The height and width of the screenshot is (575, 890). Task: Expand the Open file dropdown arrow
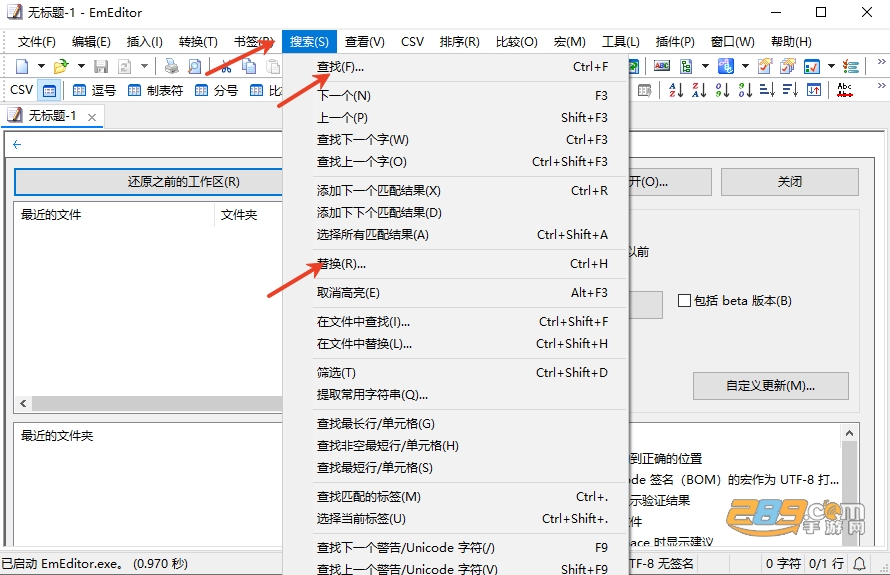coord(81,66)
